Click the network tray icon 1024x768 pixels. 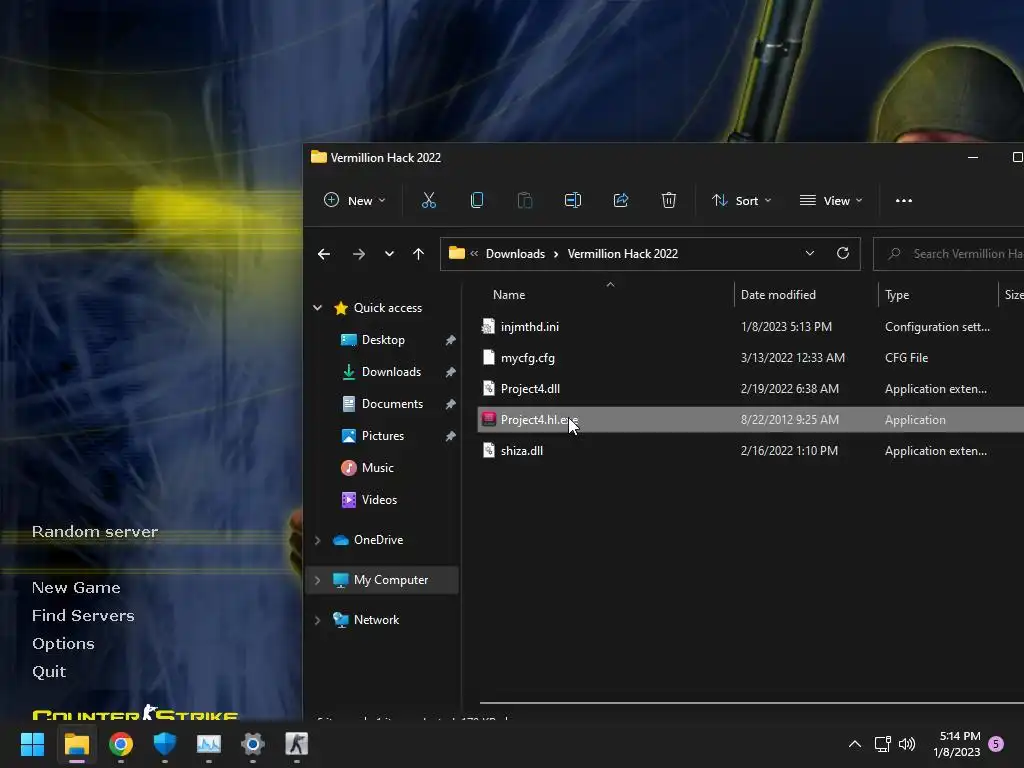coord(883,744)
